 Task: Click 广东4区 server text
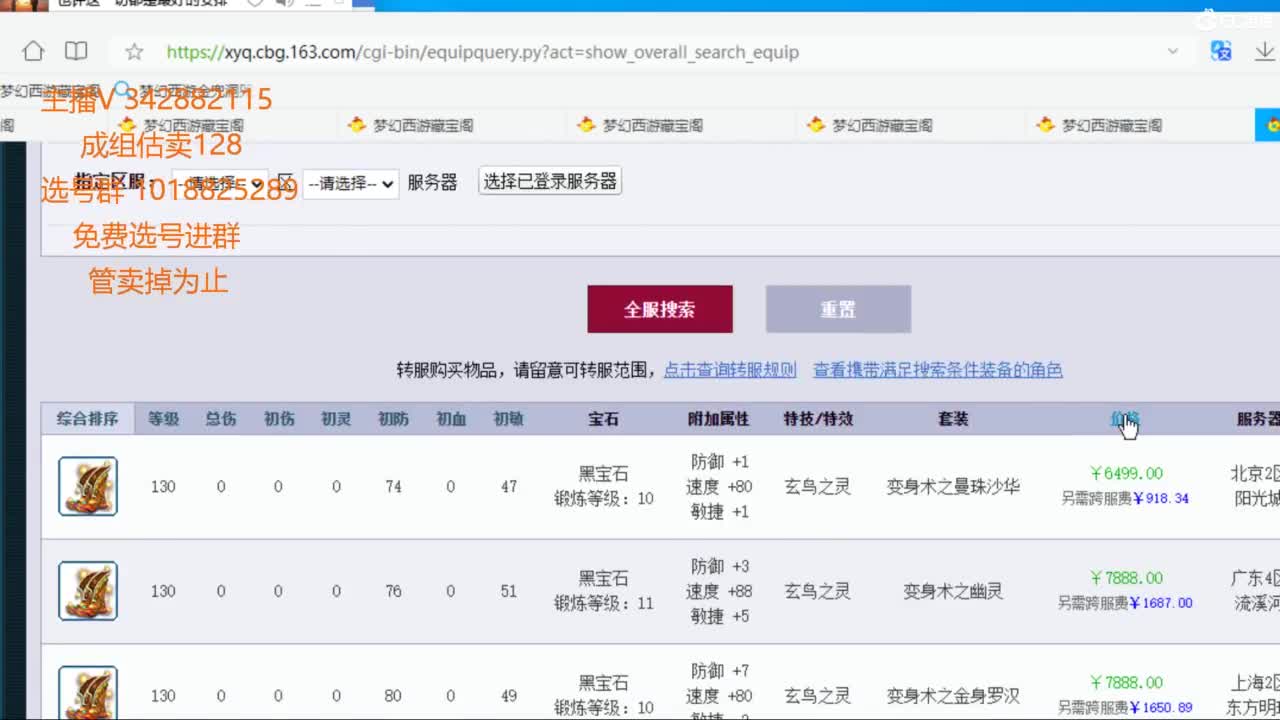pos(1255,578)
